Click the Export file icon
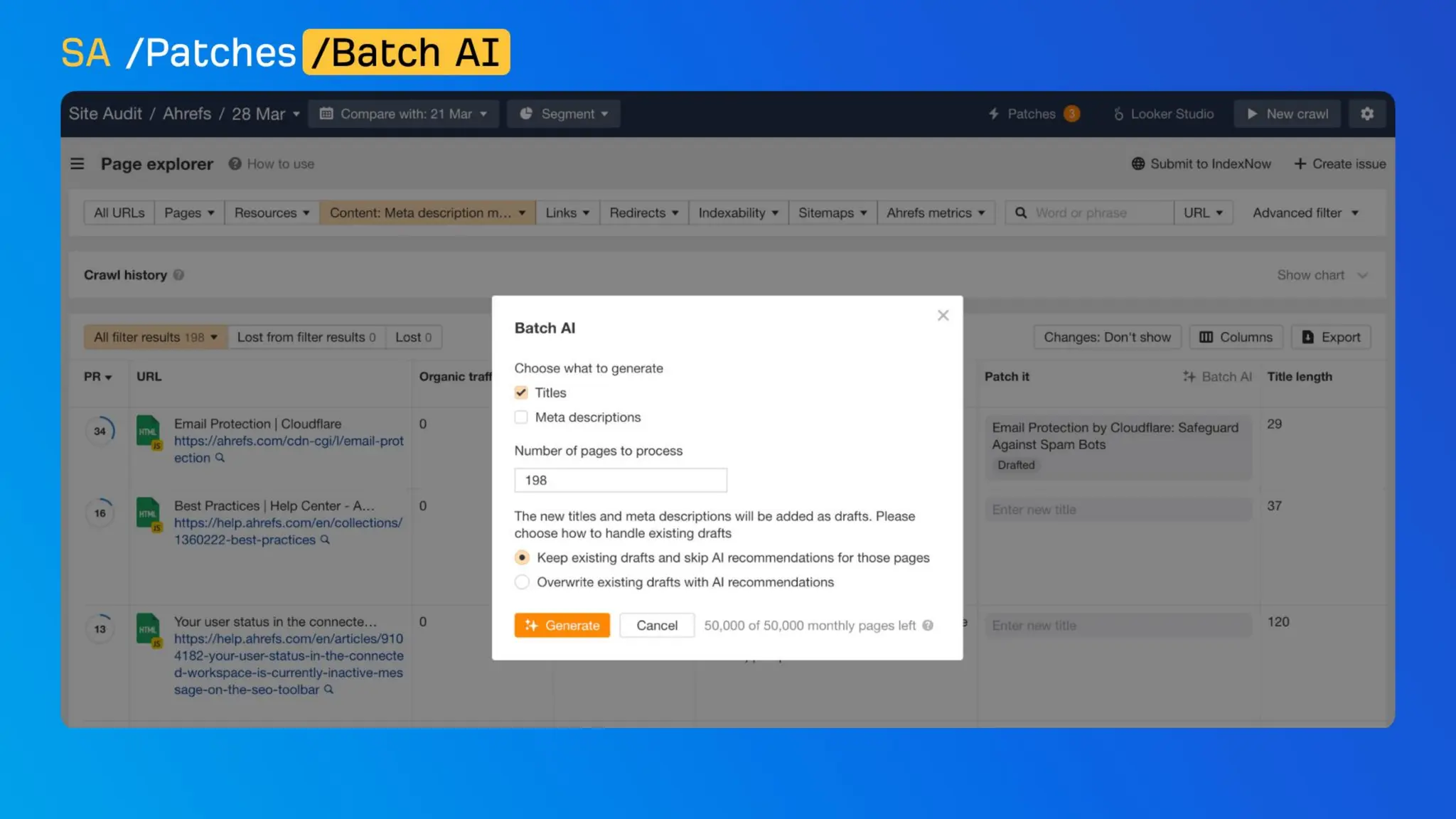Screen dimensions: 1456x819 click(1307, 337)
